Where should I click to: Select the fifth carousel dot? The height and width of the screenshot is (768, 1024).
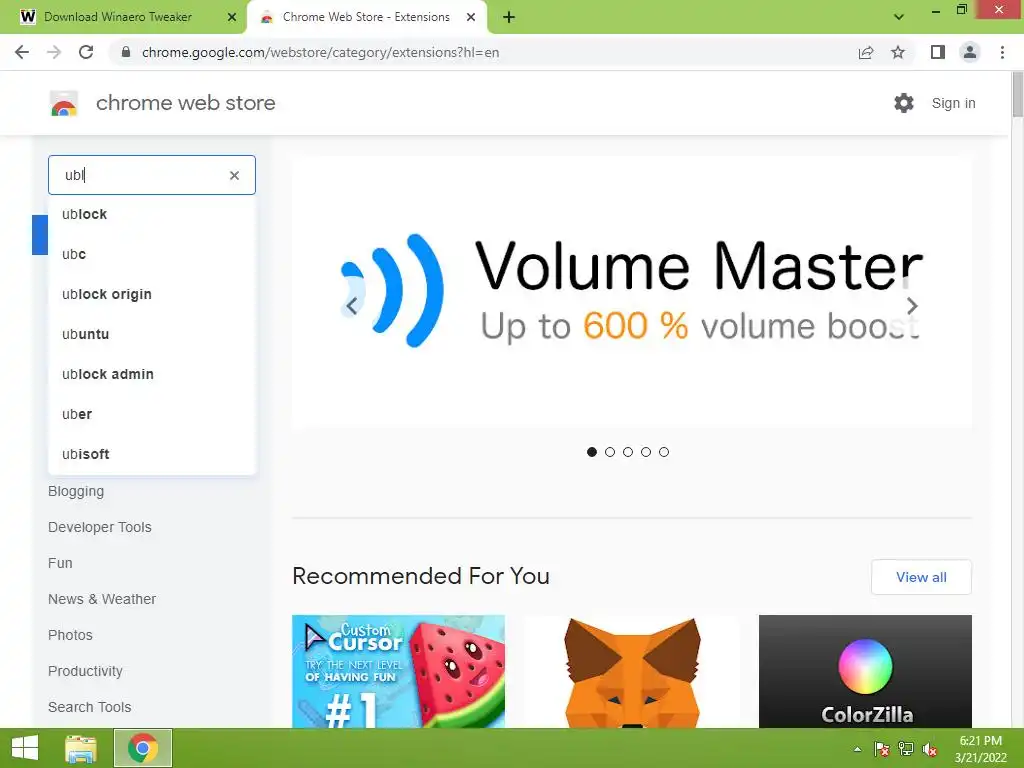tap(664, 452)
